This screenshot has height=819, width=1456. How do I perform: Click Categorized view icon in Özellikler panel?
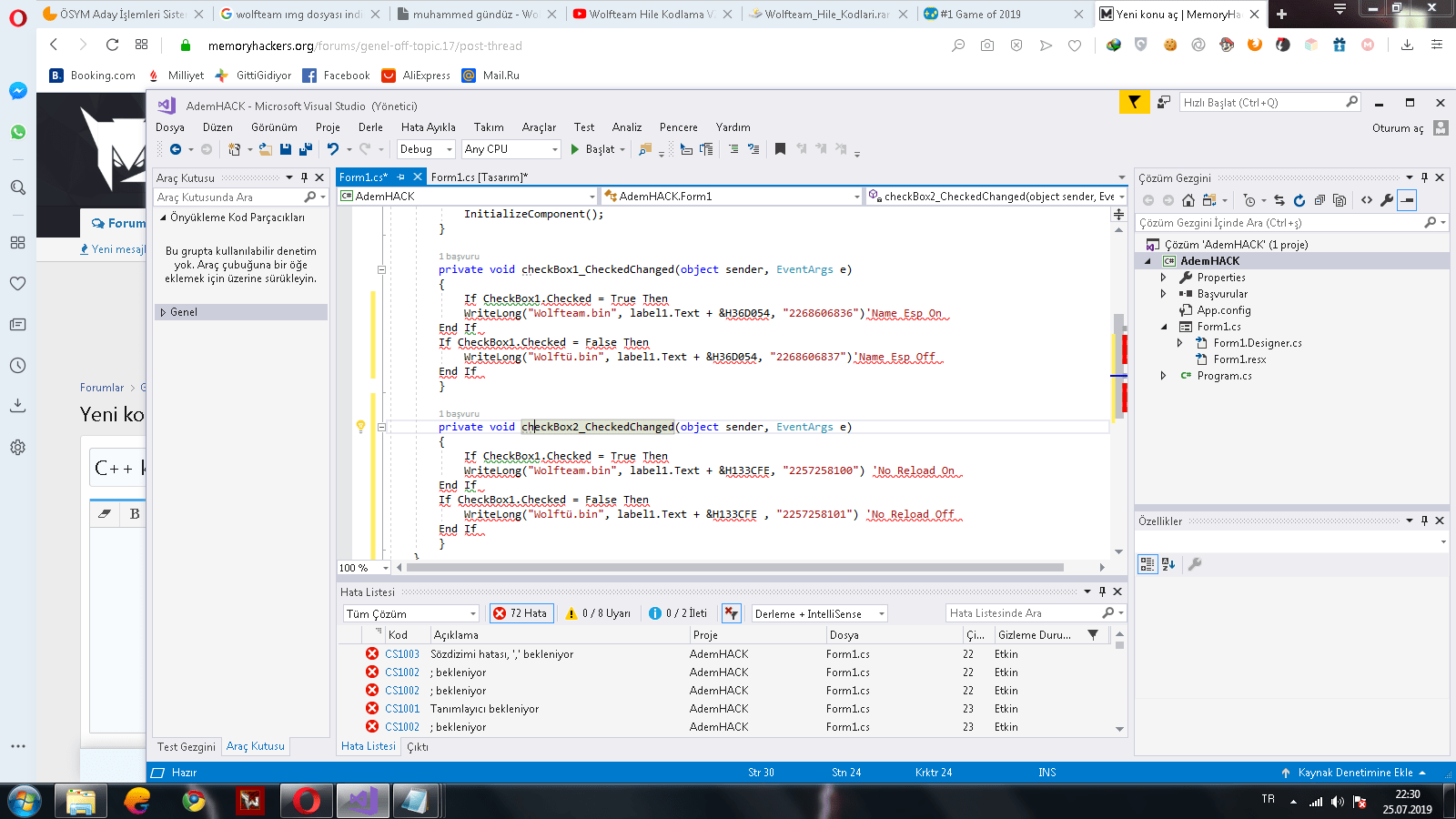tap(1148, 564)
